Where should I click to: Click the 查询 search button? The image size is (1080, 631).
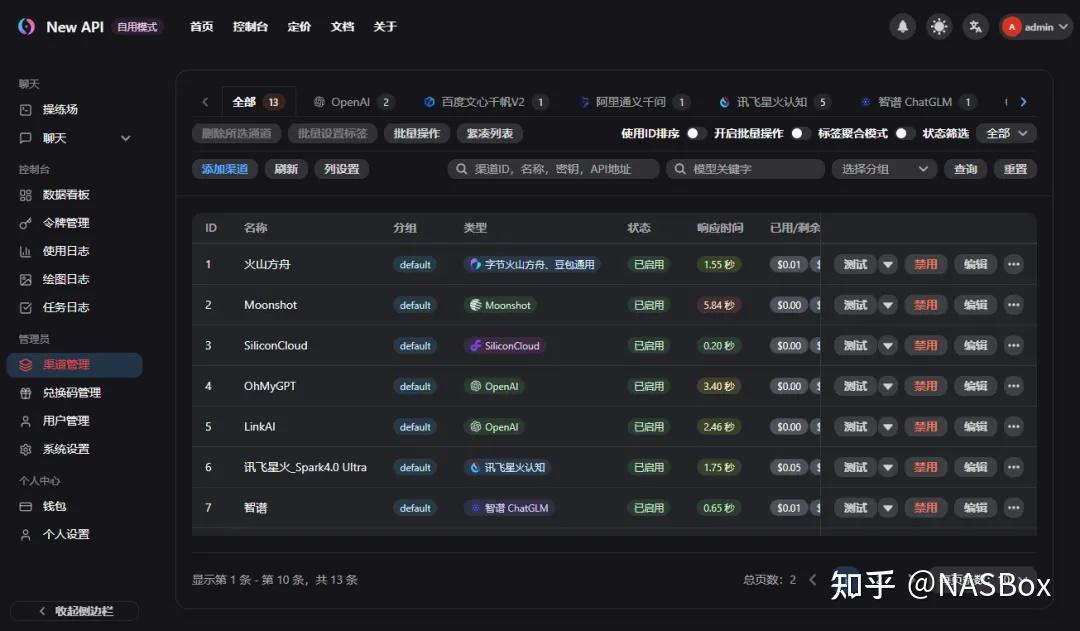pos(965,169)
